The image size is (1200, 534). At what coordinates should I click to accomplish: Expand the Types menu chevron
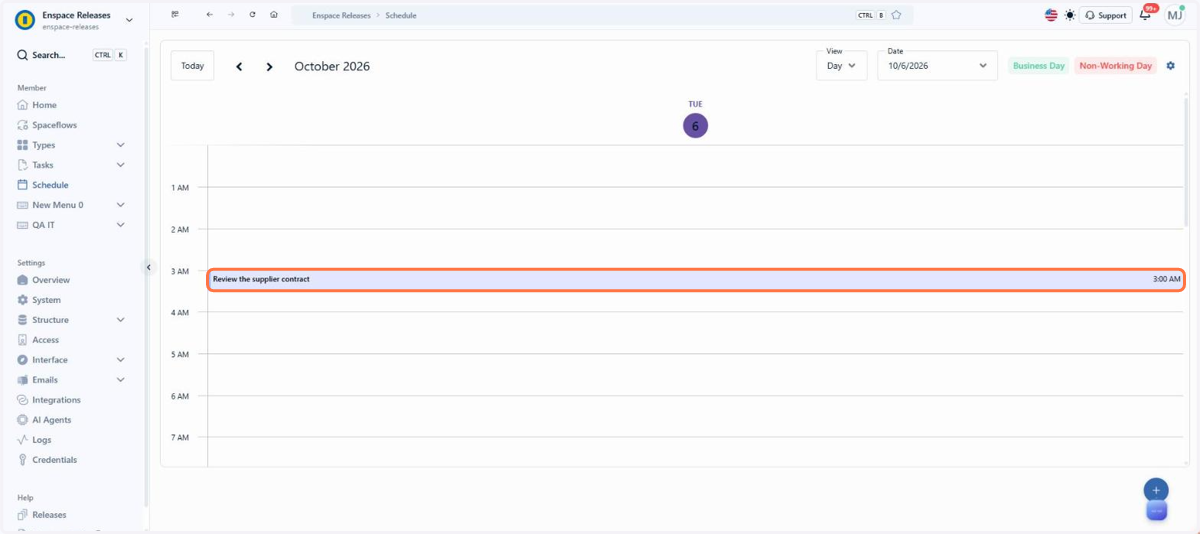pos(121,145)
